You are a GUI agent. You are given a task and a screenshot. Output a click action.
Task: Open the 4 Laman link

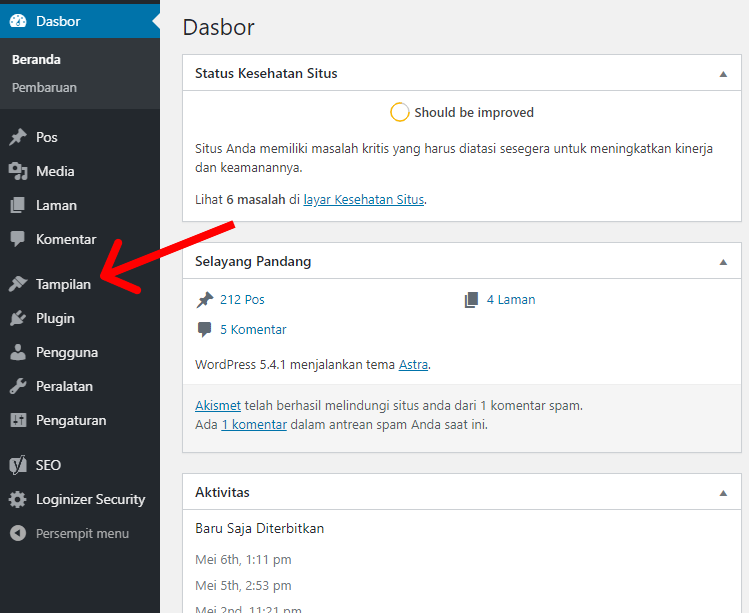point(511,300)
